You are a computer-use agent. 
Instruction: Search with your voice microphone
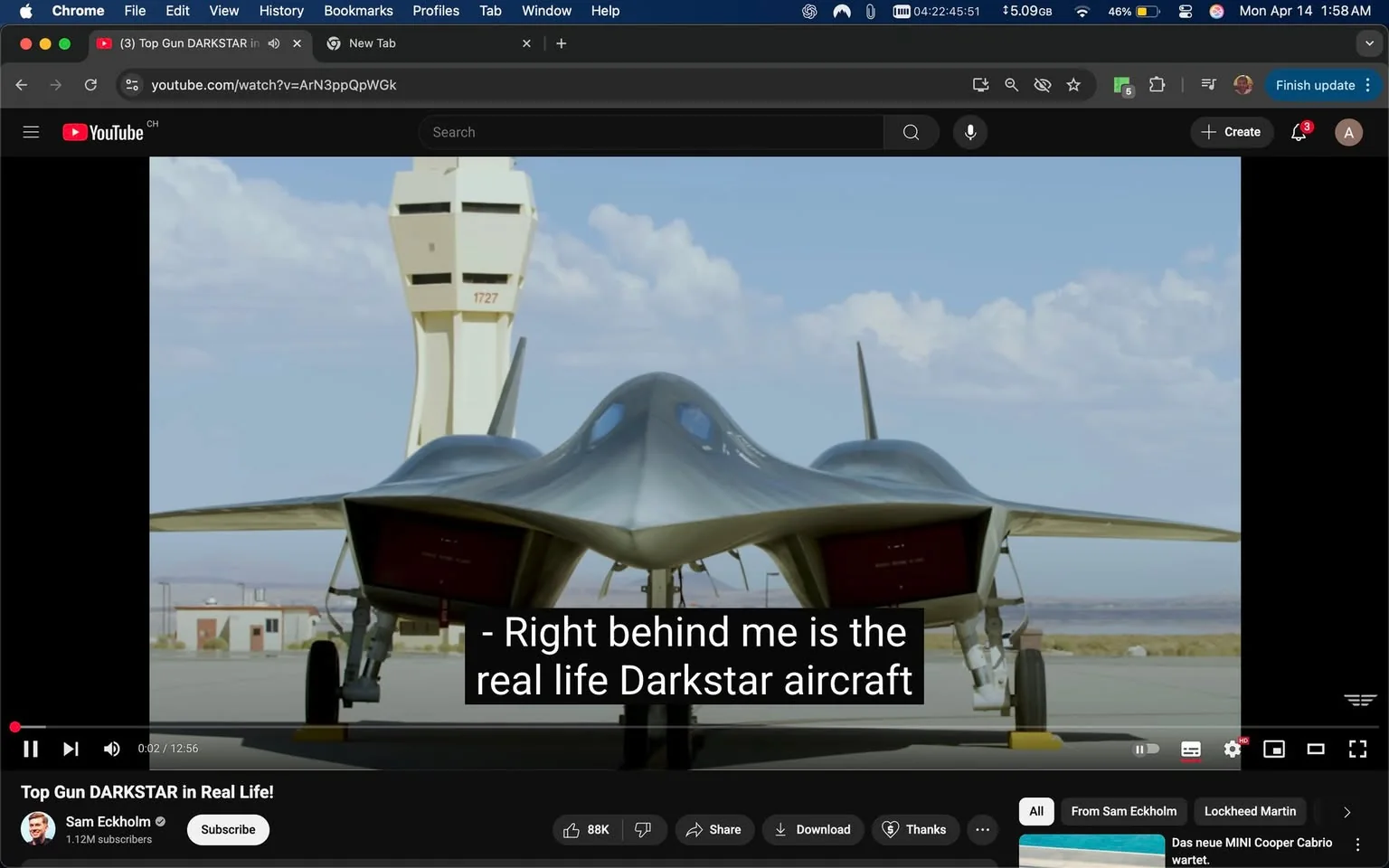(x=970, y=132)
